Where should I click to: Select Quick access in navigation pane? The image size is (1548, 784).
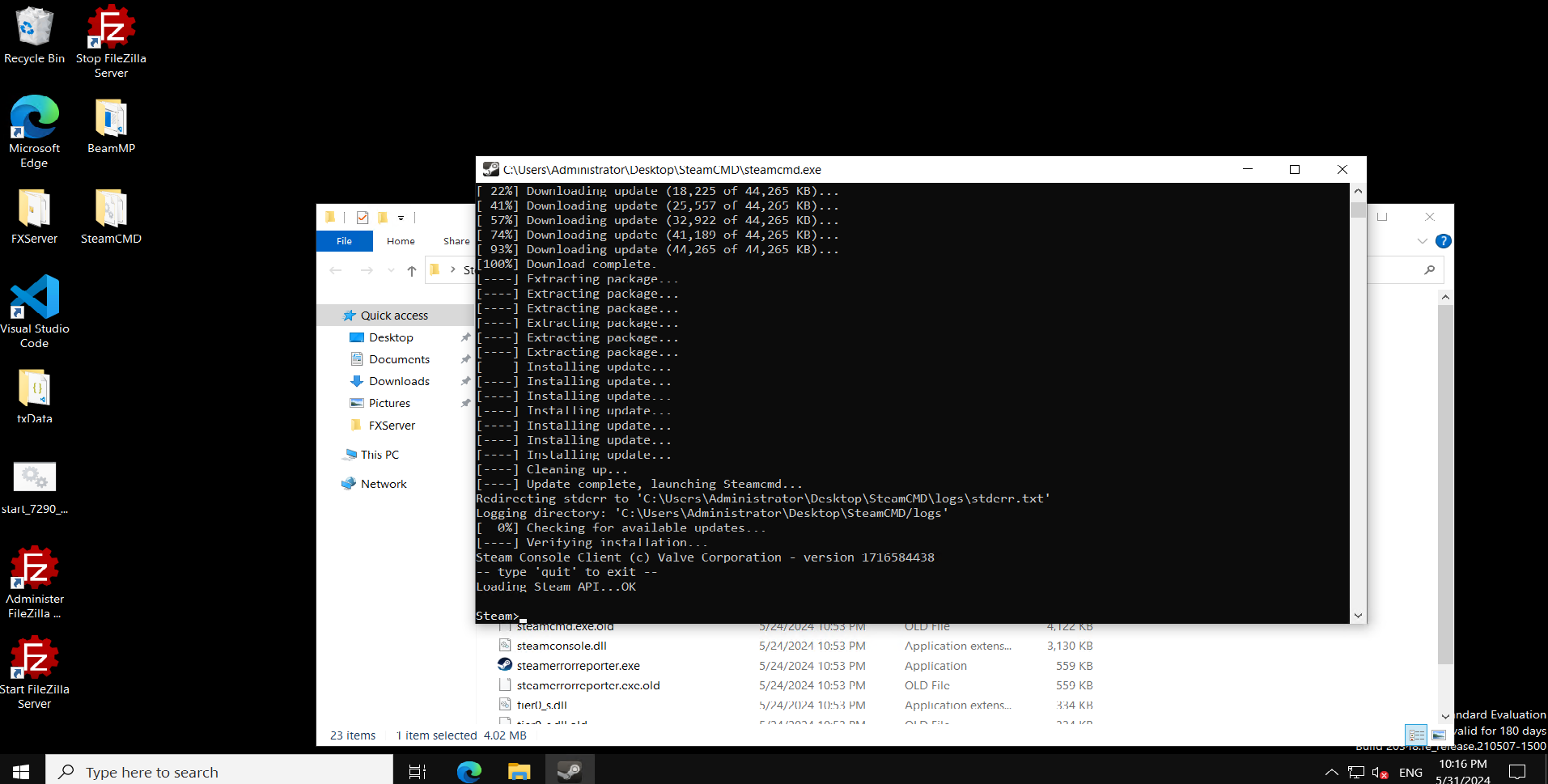(x=395, y=316)
